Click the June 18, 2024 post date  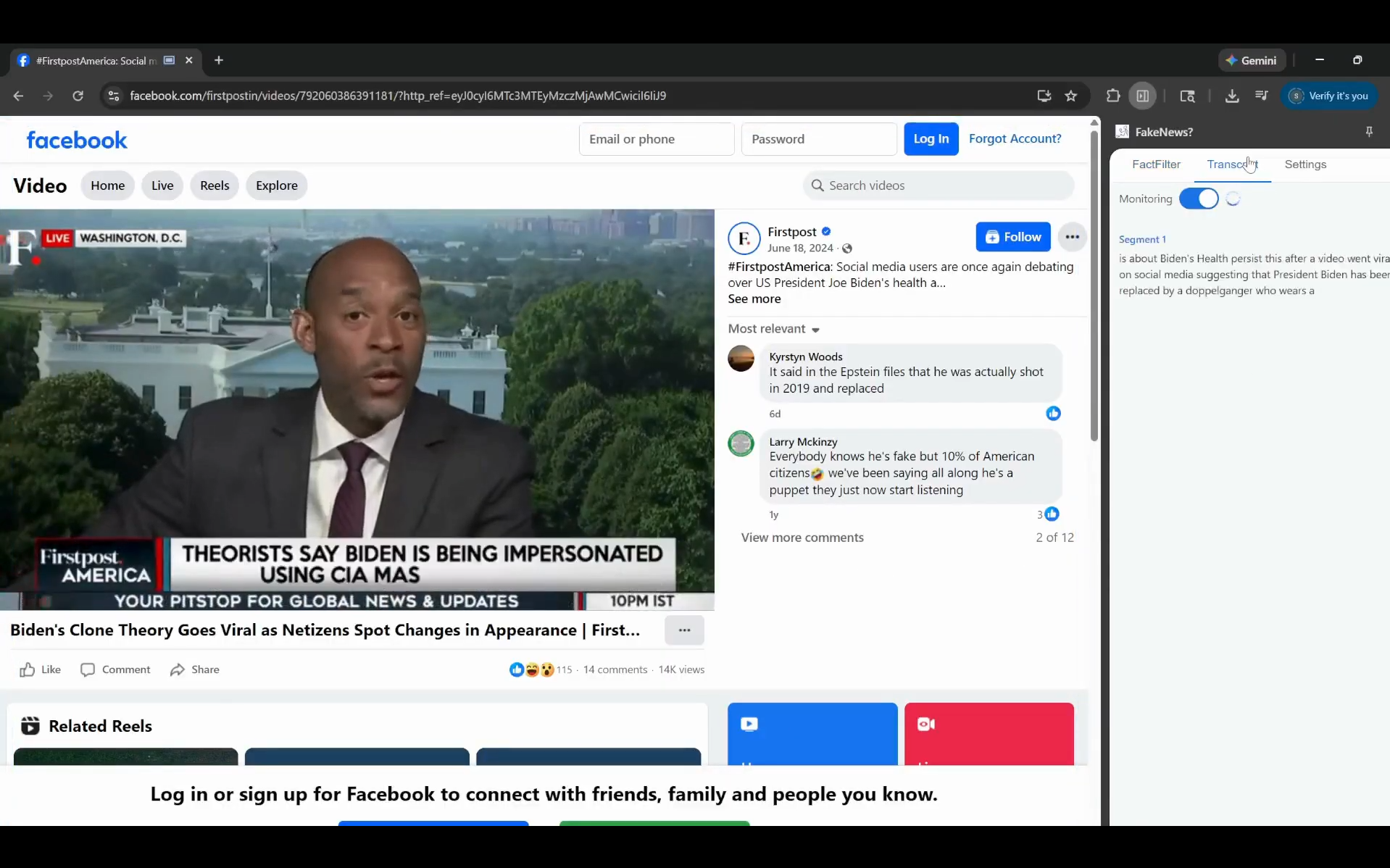800,249
